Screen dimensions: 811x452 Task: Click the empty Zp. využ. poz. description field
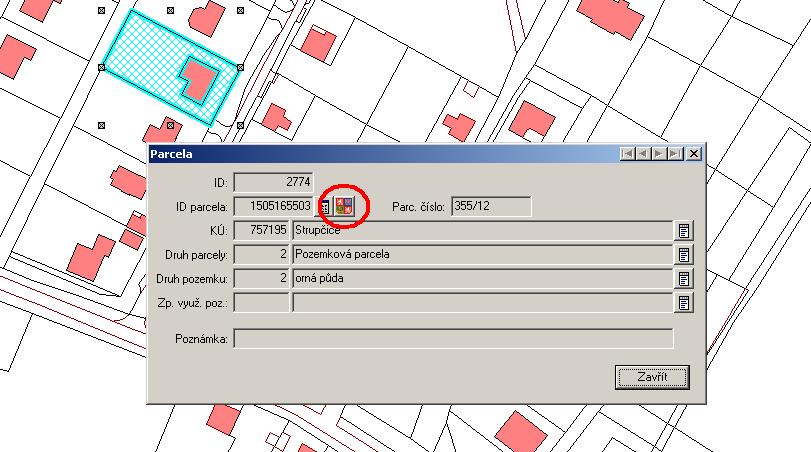tap(482, 303)
